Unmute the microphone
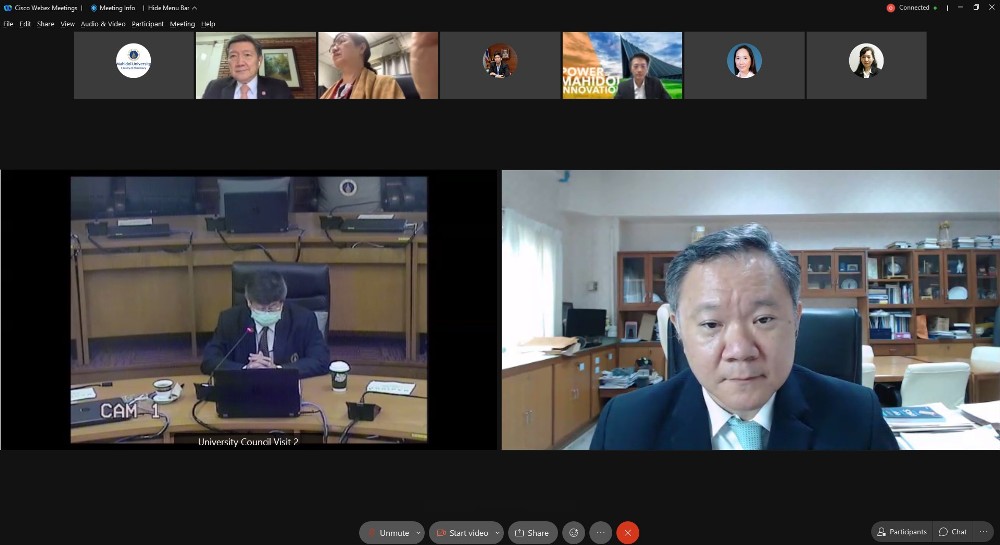Image resolution: width=1000 pixels, height=545 pixels. [388, 533]
